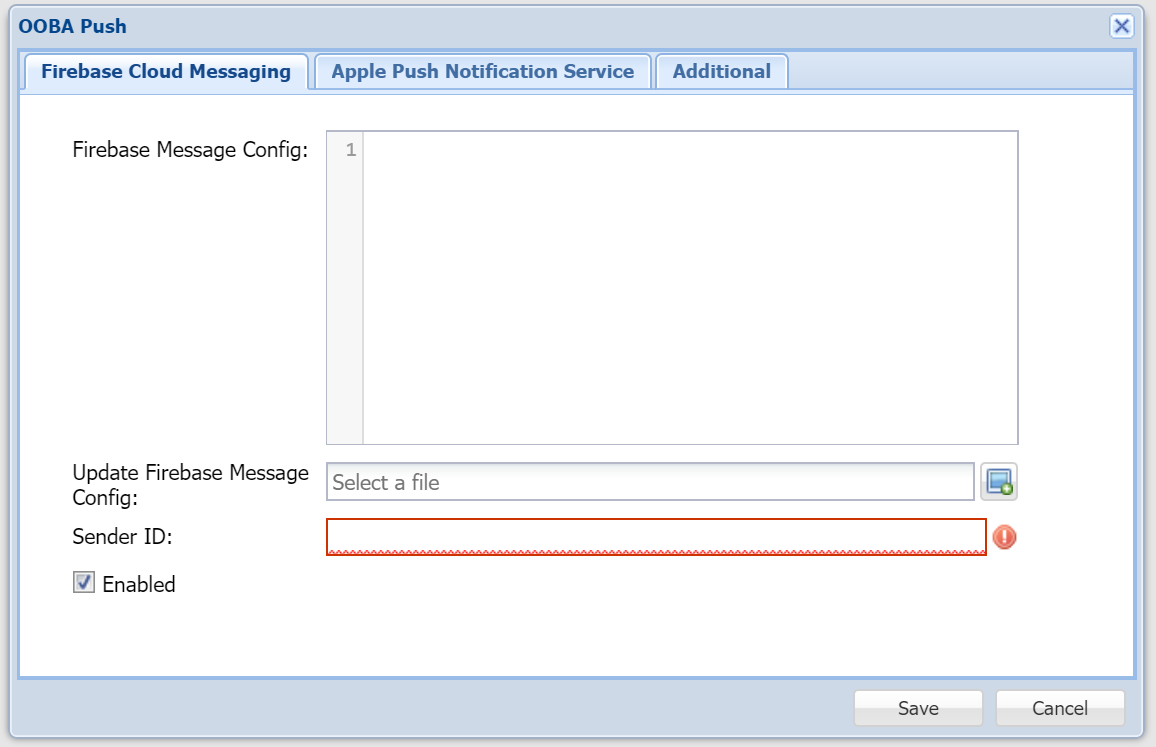The width and height of the screenshot is (1156, 747).
Task: Click the Select a file field
Action: click(x=650, y=482)
